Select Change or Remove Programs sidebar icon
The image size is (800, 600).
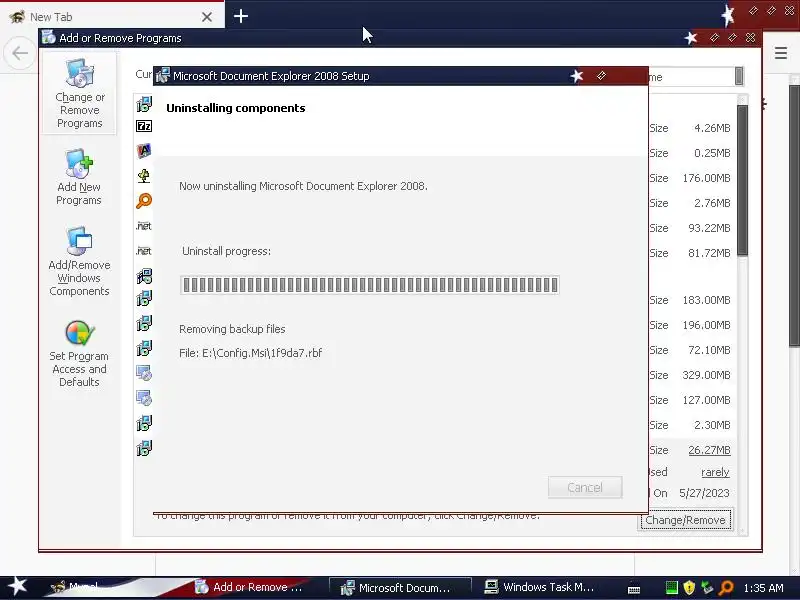[x=79, y=93]
